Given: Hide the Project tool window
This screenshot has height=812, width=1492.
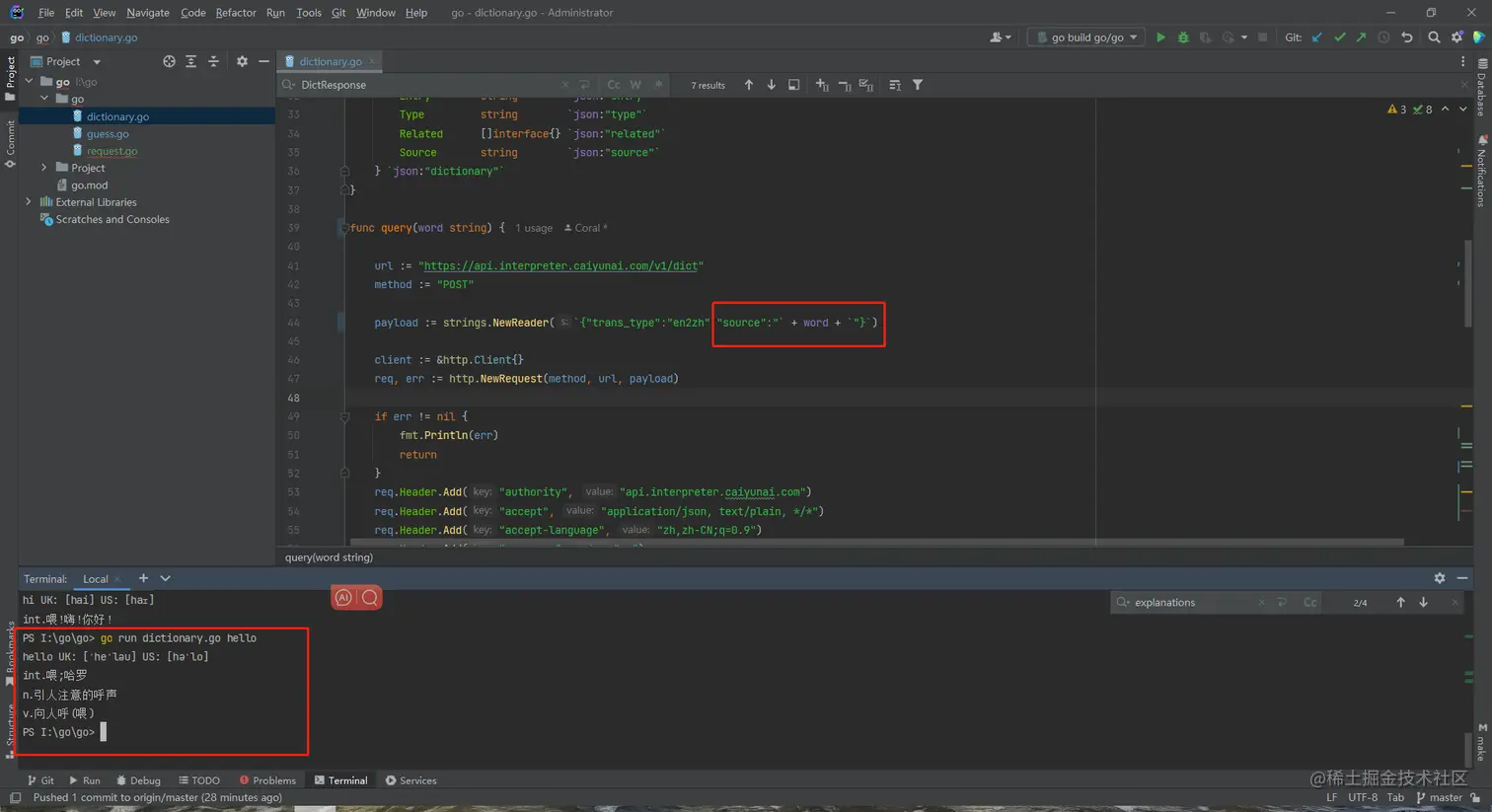Looking at the screenshot, I should tap(263, 61).
